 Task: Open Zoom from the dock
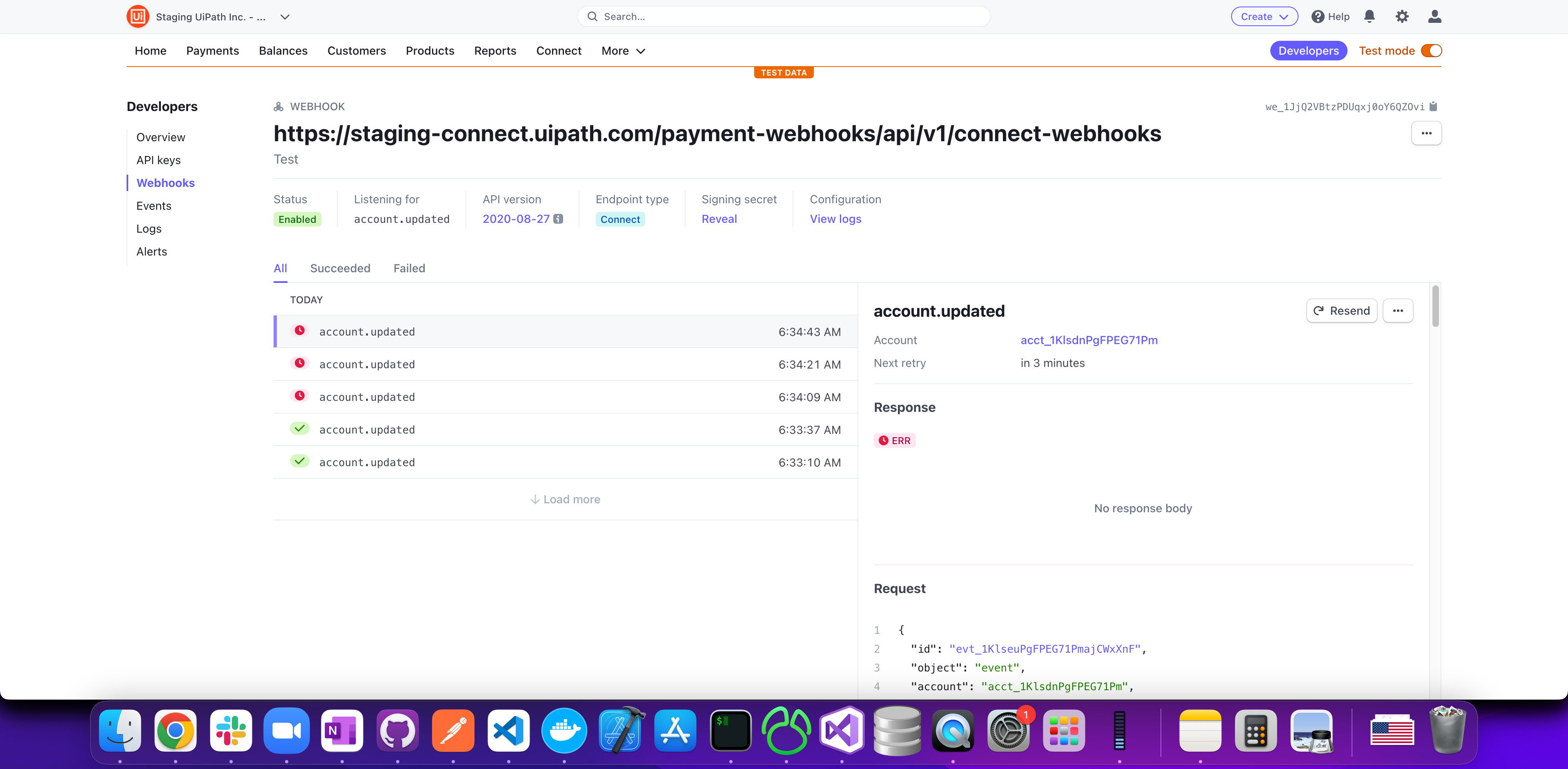click(x=287, y=731)
